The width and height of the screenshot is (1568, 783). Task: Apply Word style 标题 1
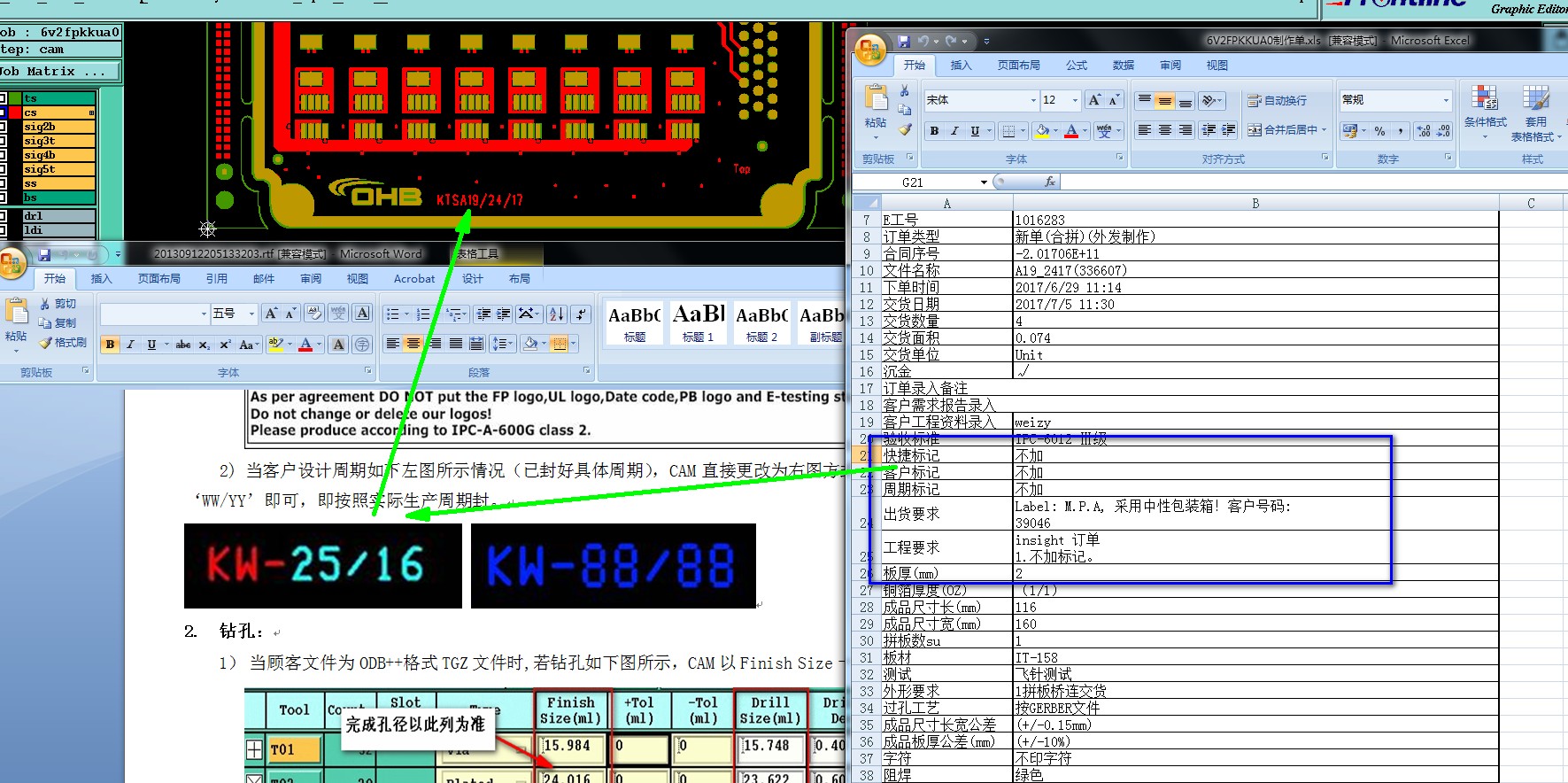(x=699, y=322)
